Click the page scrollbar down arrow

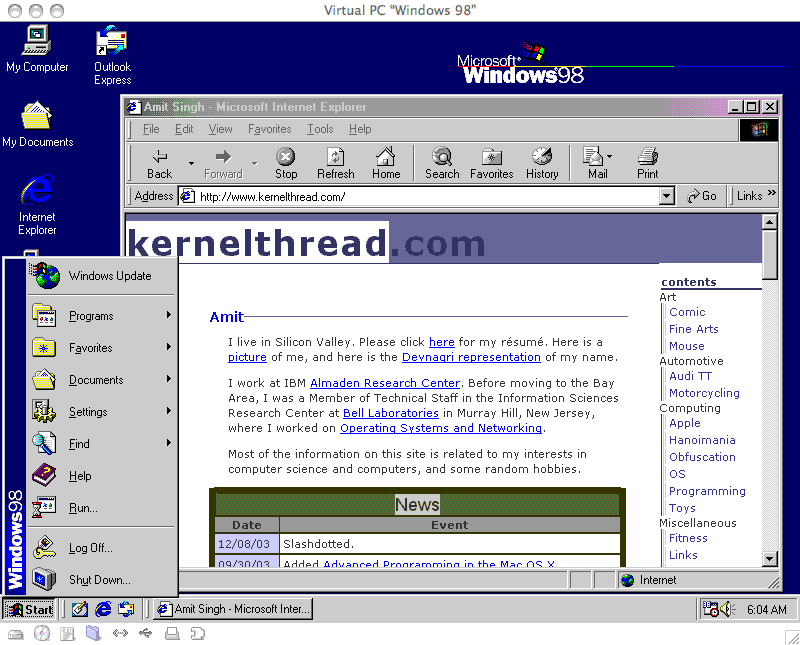click(x=769, y=559)
